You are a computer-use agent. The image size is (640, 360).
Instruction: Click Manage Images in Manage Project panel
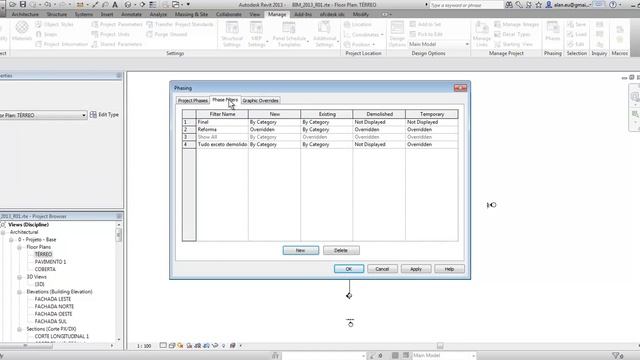(517, 24)
